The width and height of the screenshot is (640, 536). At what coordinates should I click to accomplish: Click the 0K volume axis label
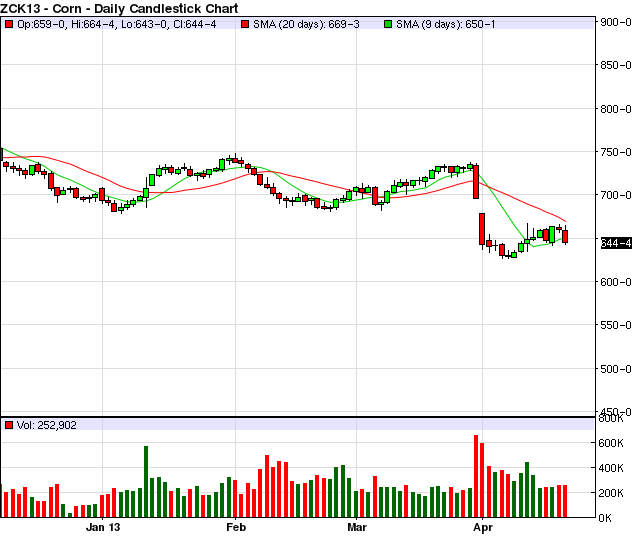pyautogui.click(x=605, y=518)
